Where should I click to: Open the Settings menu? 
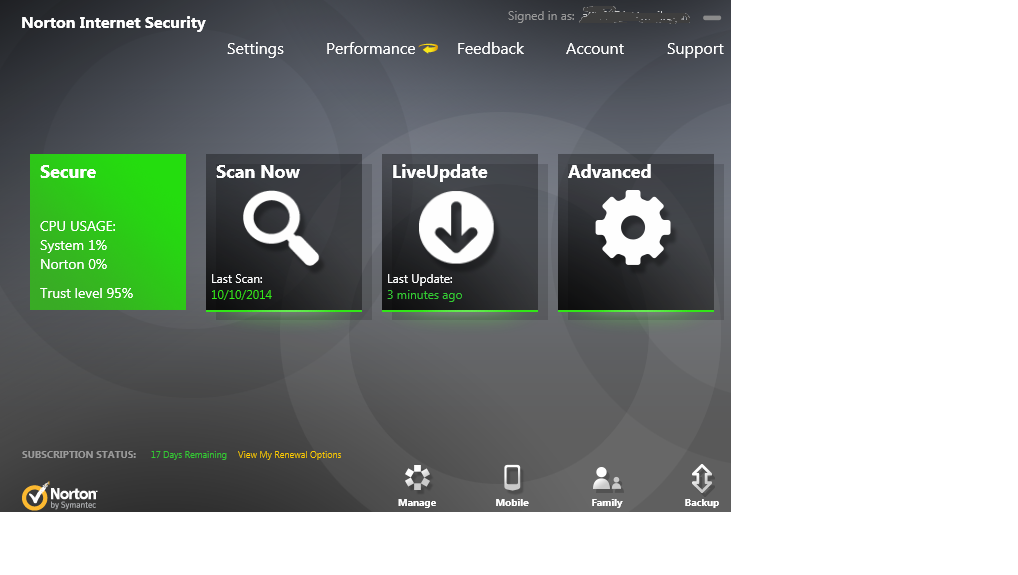pos(255,49)
